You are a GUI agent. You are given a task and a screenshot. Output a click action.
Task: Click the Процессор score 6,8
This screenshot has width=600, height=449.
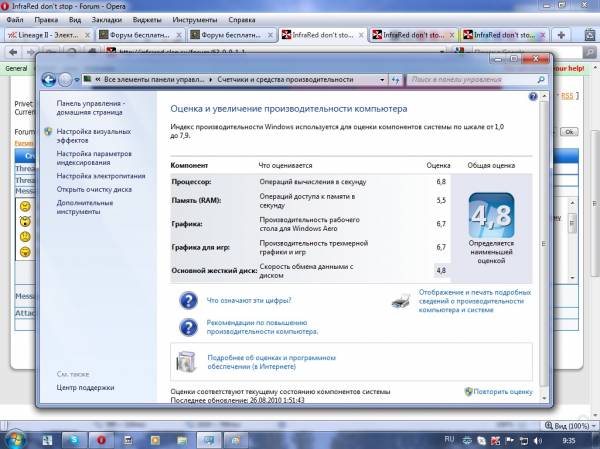pos(441,182)
